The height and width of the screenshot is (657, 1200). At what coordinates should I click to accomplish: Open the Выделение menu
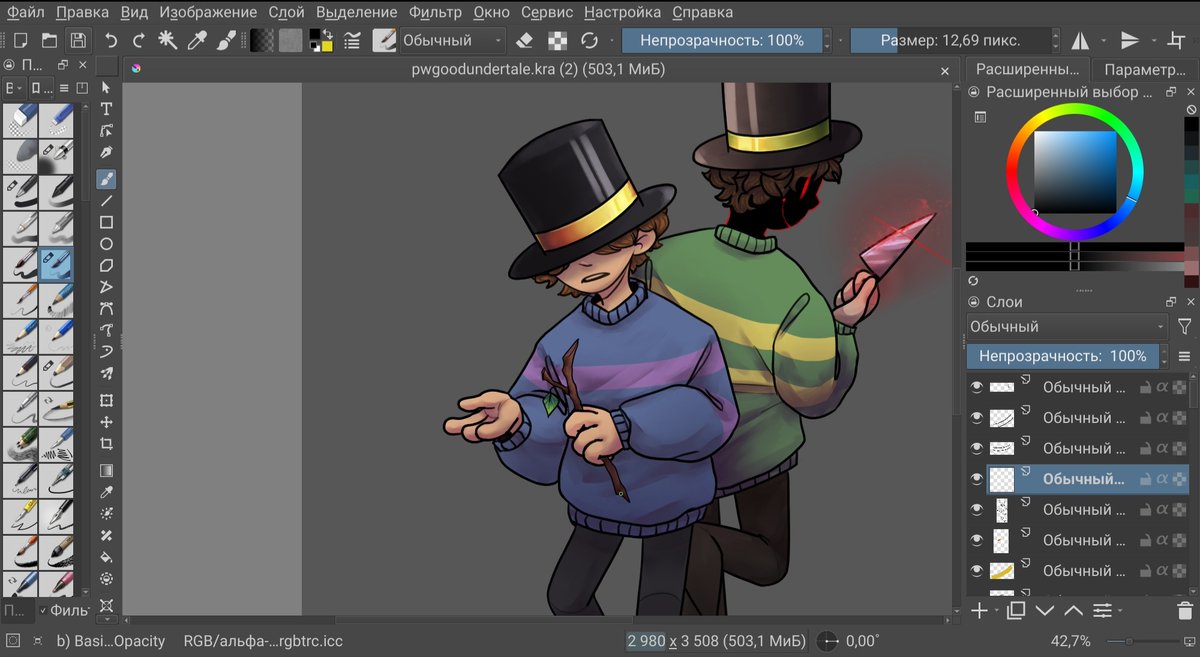(357, 12)
